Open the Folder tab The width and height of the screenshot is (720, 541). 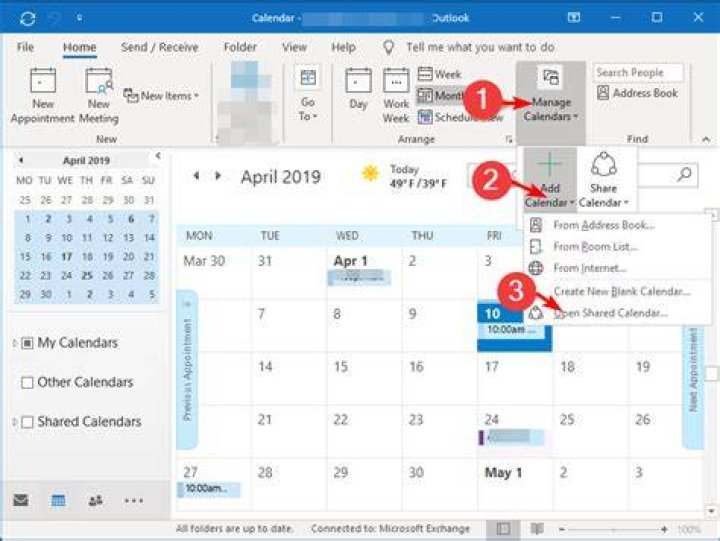point(240,47)
